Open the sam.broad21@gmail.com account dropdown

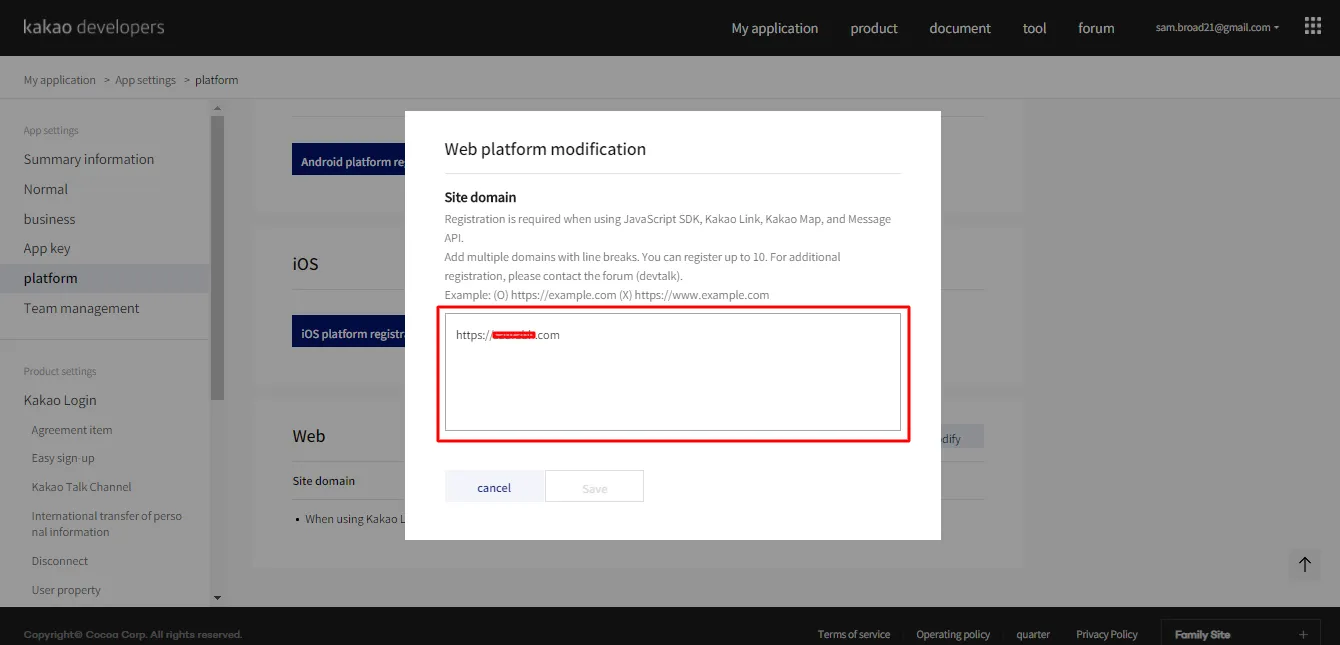(1217, 28)
